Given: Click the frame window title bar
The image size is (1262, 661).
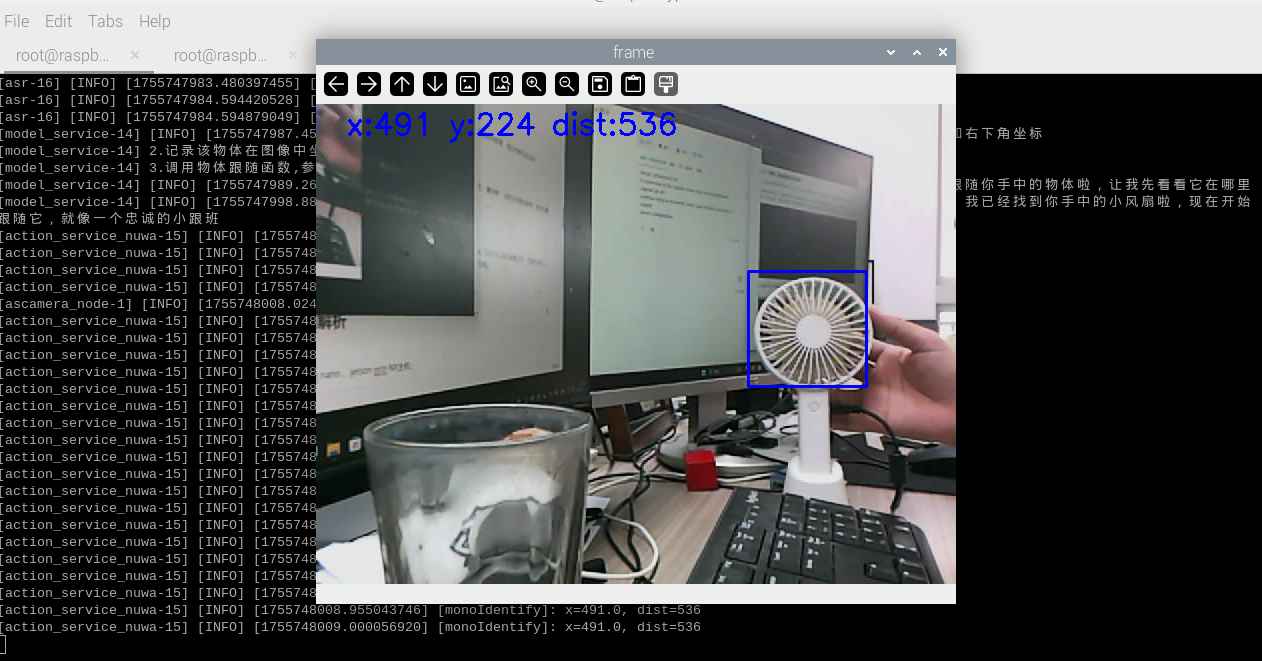Looking at the screenshot, I should coord(633,52).
